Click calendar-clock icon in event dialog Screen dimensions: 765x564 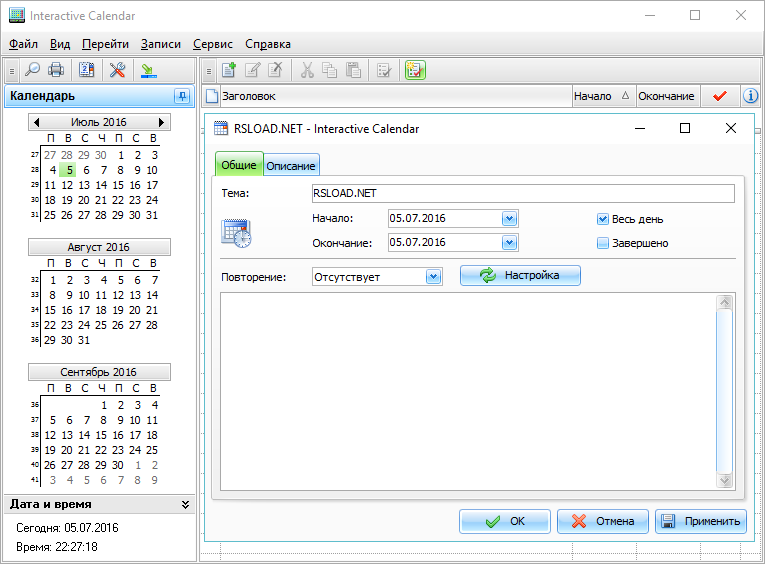point(236,233)
